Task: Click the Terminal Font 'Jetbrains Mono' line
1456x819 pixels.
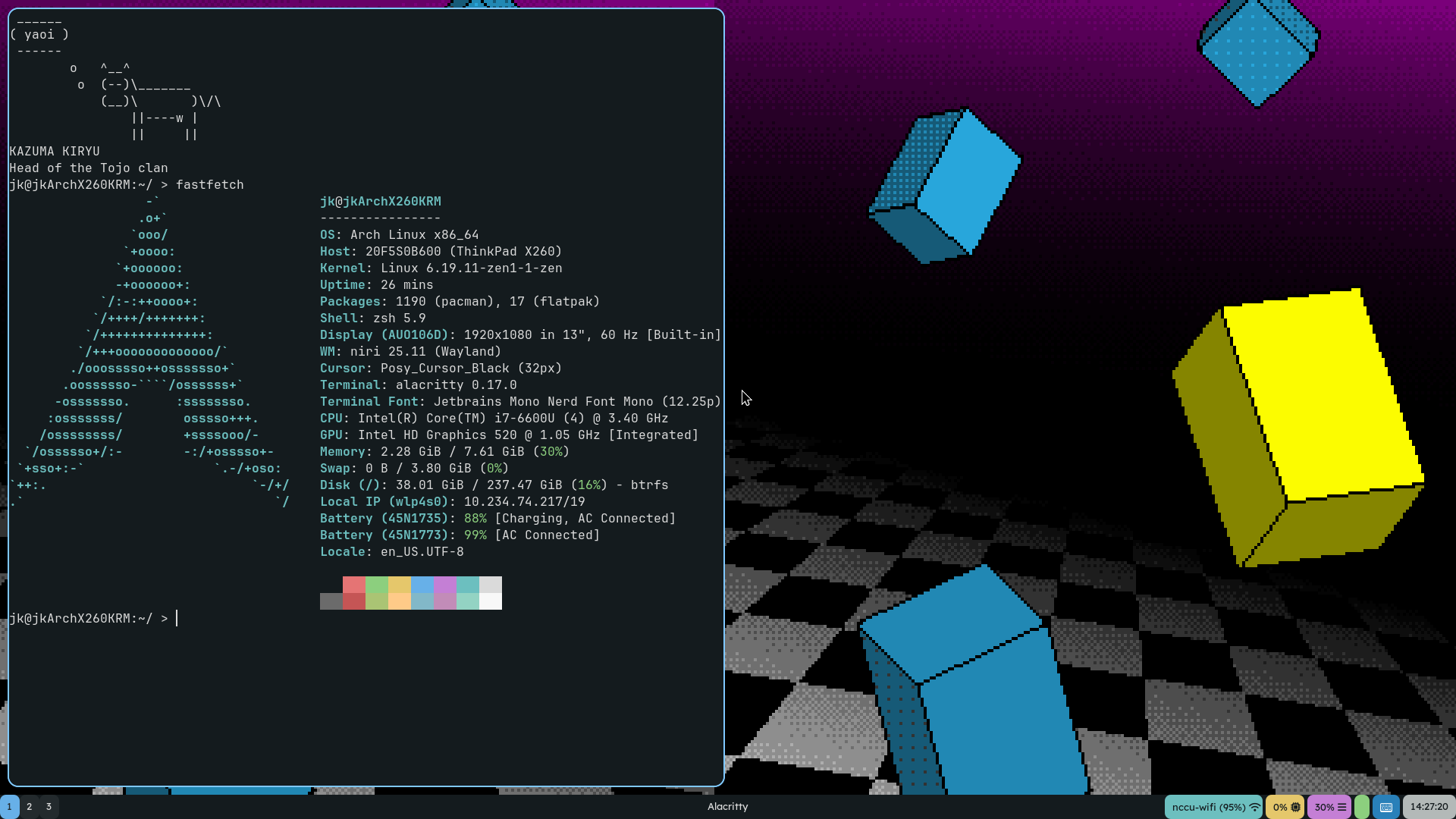Action: (521, 402)
